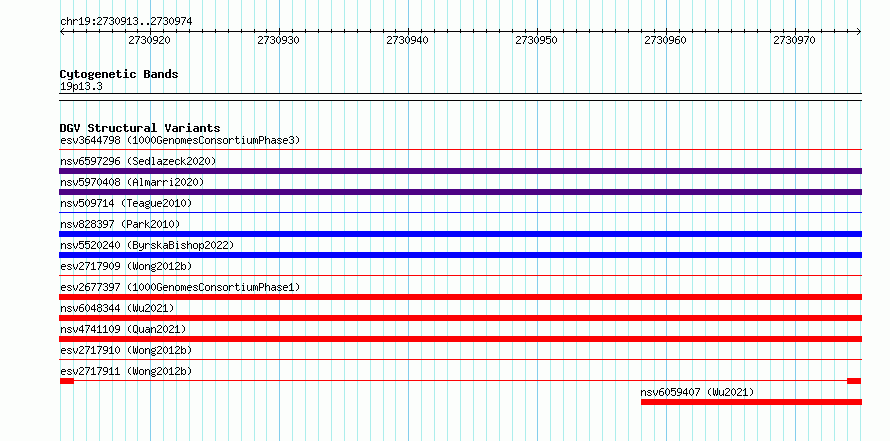Click the short red bar of nsv6059407
890x441 pixels.
click(752, 402)
